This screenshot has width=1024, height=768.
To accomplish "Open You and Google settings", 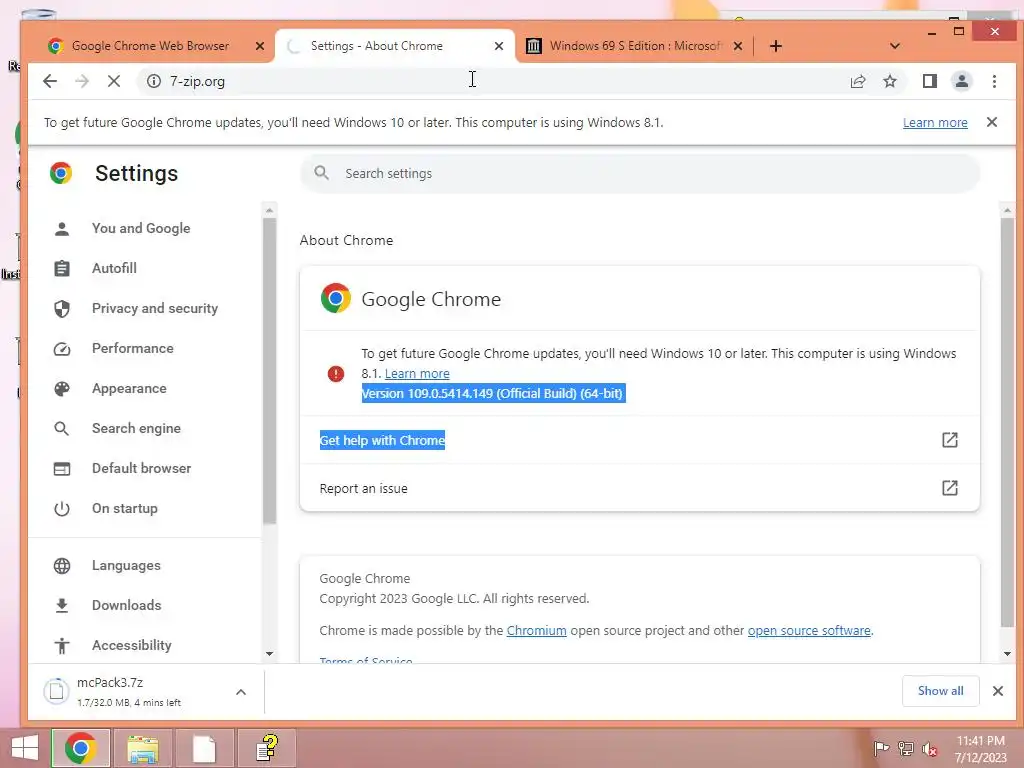I will coord(140,228).
